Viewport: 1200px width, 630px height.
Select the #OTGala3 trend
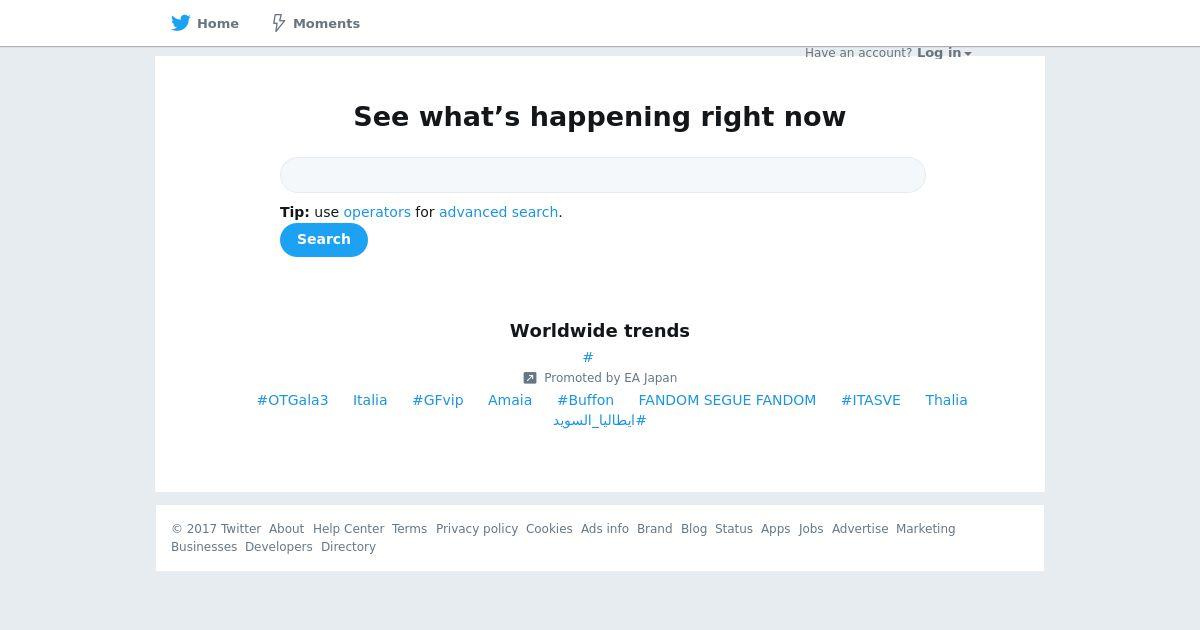click(292, 400)
